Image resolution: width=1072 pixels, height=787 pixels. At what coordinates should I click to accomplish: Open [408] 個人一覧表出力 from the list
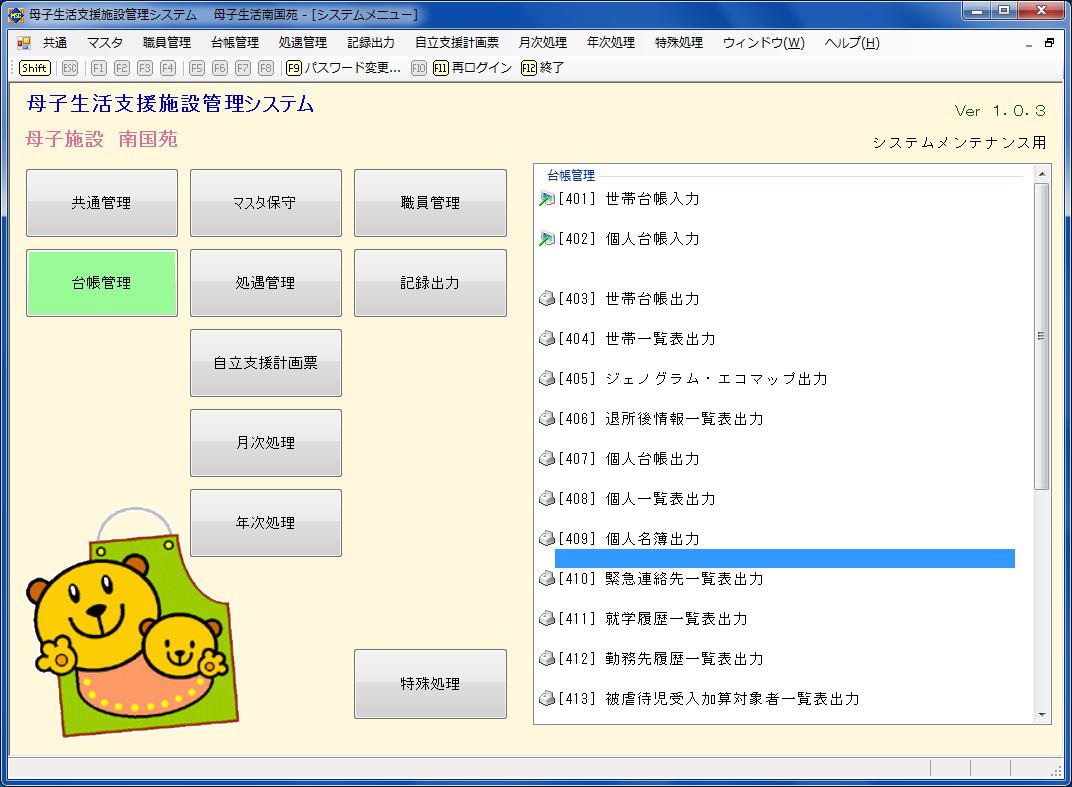point(660,499)
